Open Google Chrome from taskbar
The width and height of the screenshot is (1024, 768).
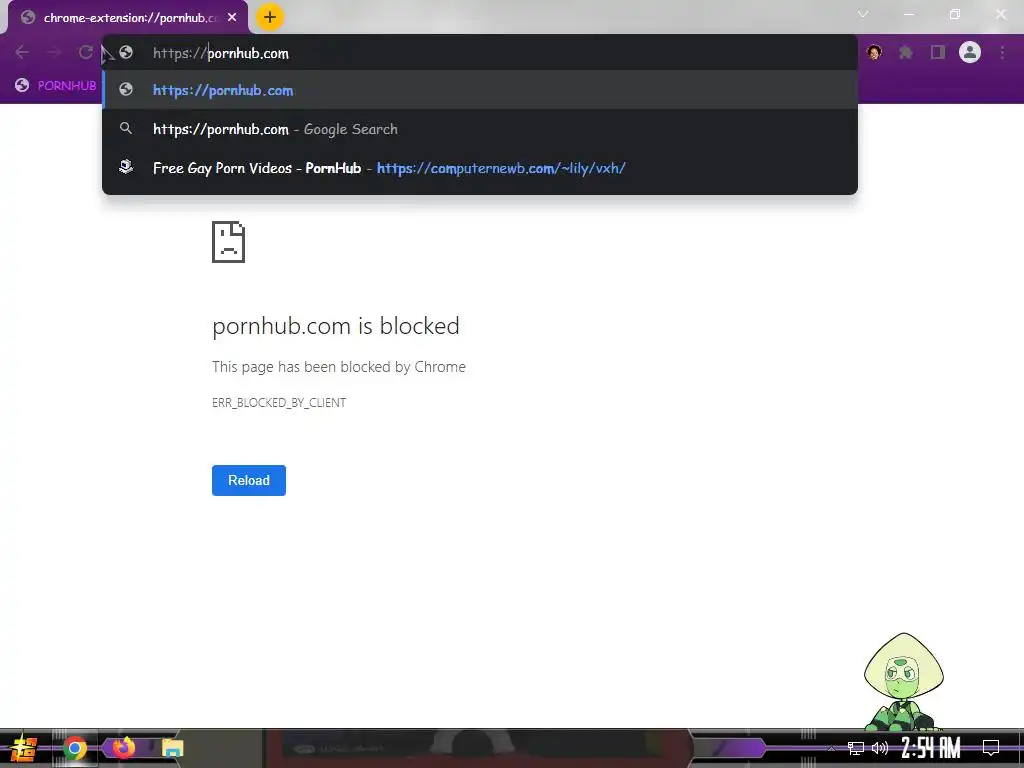pos(74,748)
